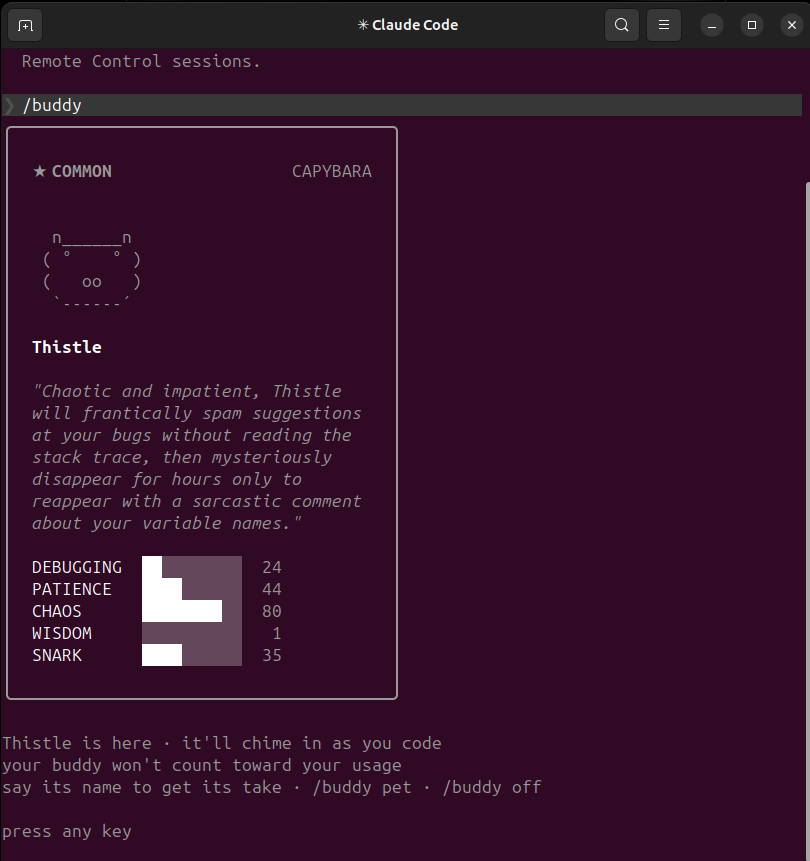This screenshot has height=861, width=810.
Task: Click the SNARK value 35
Action: 272,655
